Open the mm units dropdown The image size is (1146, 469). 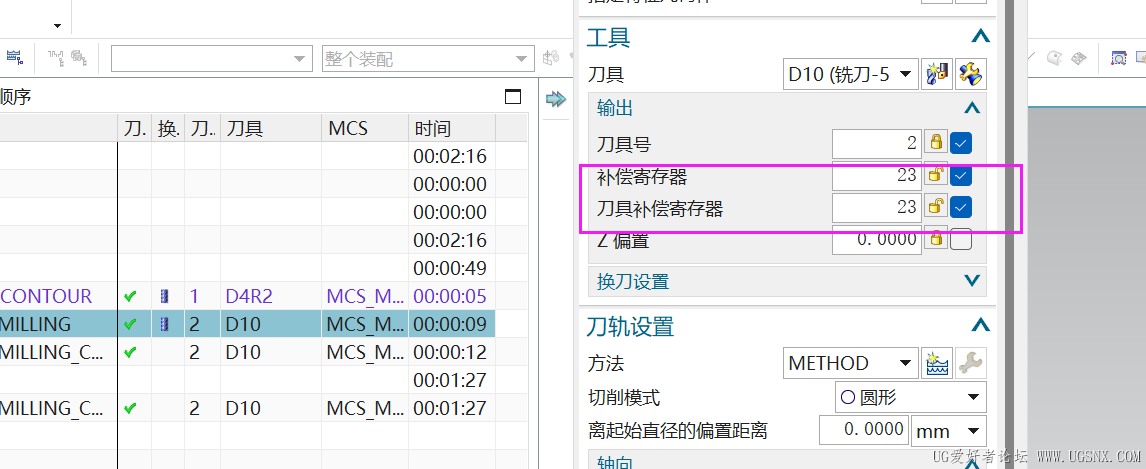[x=949, y=430]
